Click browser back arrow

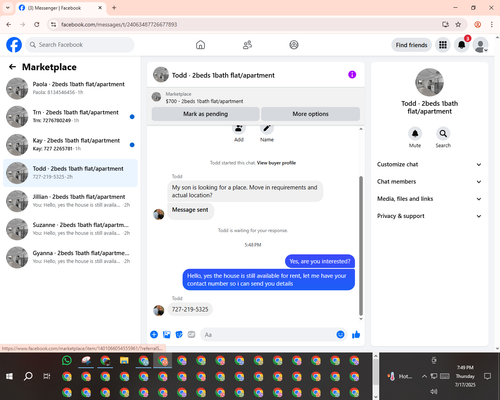coord(9,24)
